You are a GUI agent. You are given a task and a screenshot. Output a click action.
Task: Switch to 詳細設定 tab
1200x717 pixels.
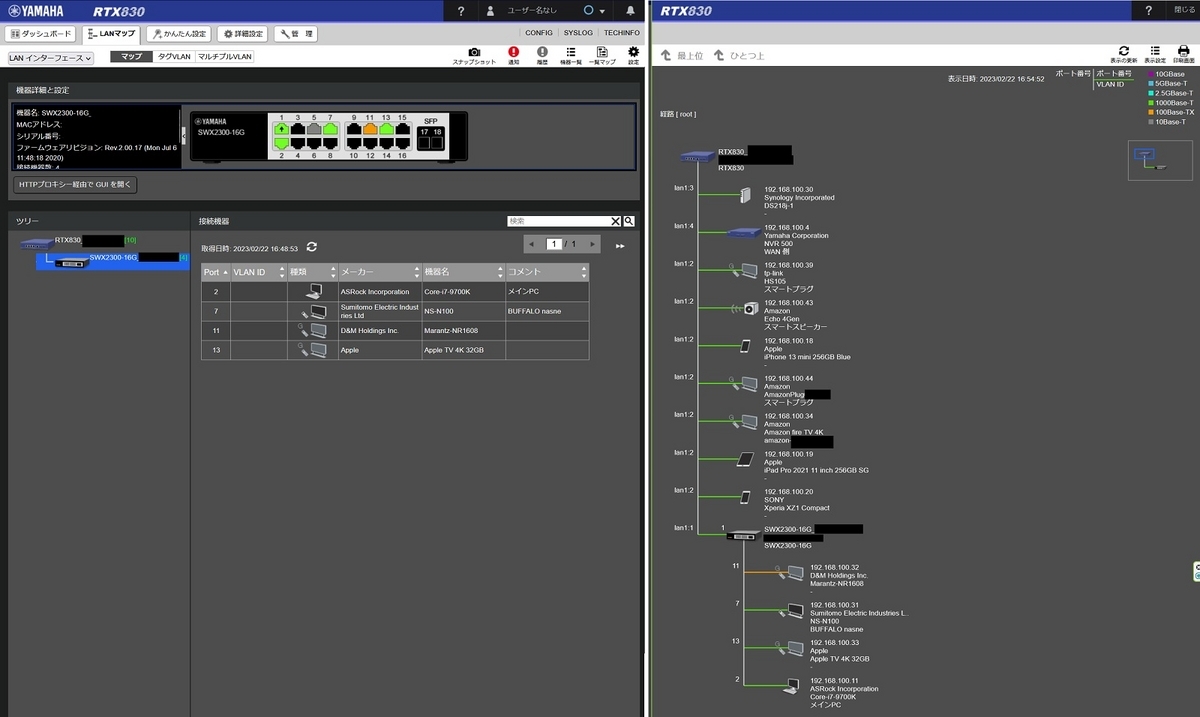point(242,34)
